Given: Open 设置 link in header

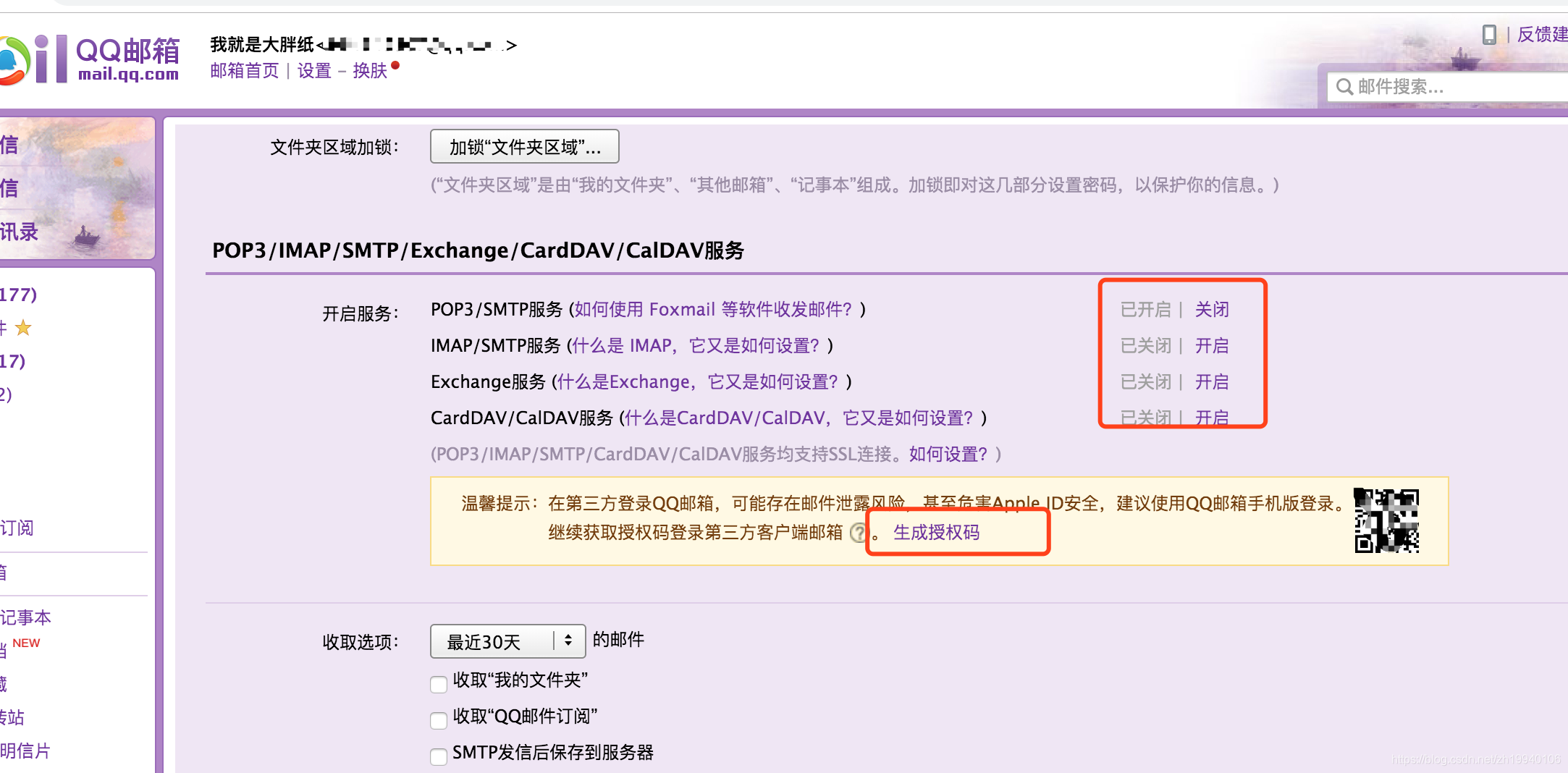Looking at the screenshot, I should pyautogui.click(x=314, y=70).
